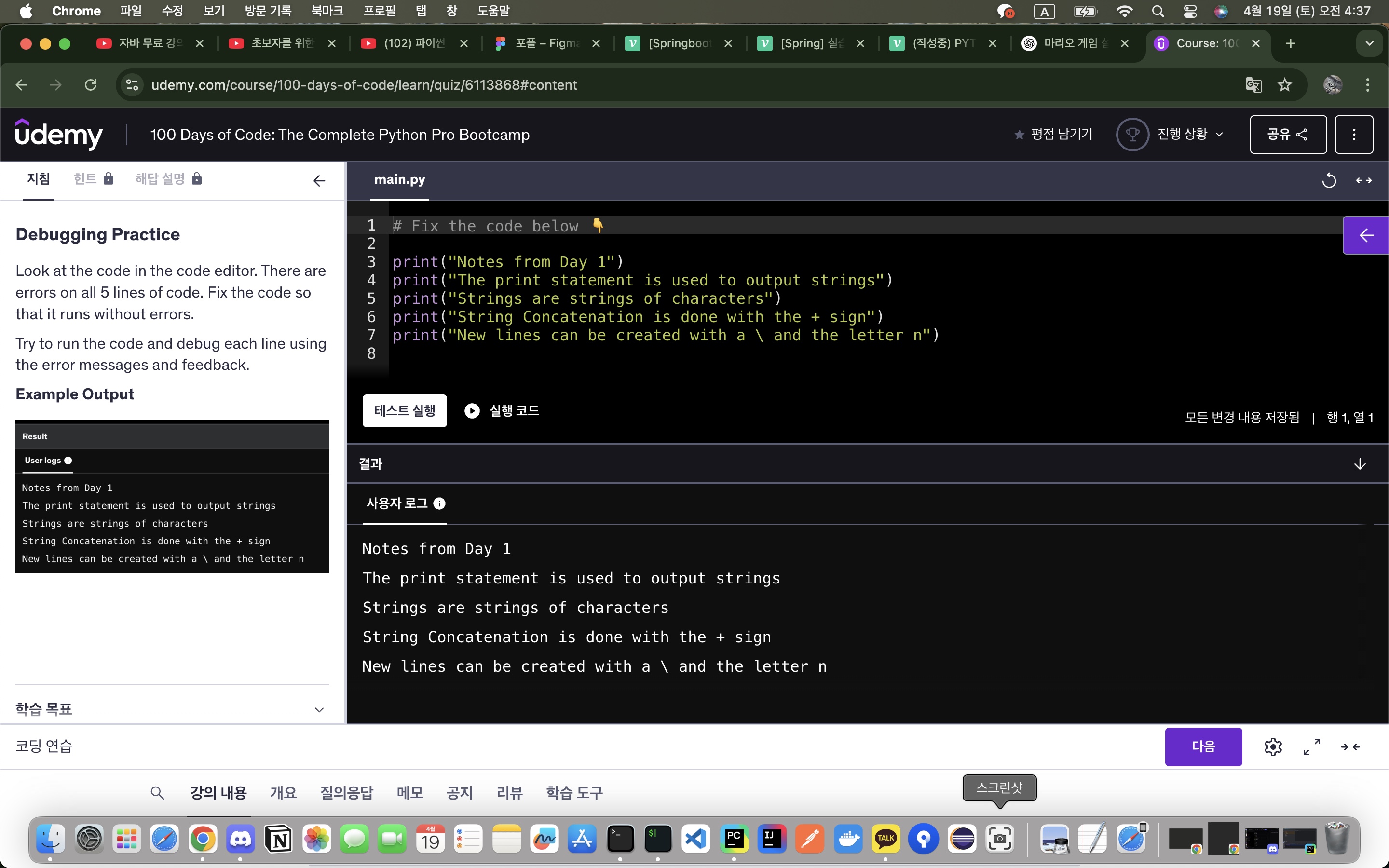The height and width of the screenshot is (868, 1389).
Task: Click the search icon near course tabs
Action: [x=157, y=793]
